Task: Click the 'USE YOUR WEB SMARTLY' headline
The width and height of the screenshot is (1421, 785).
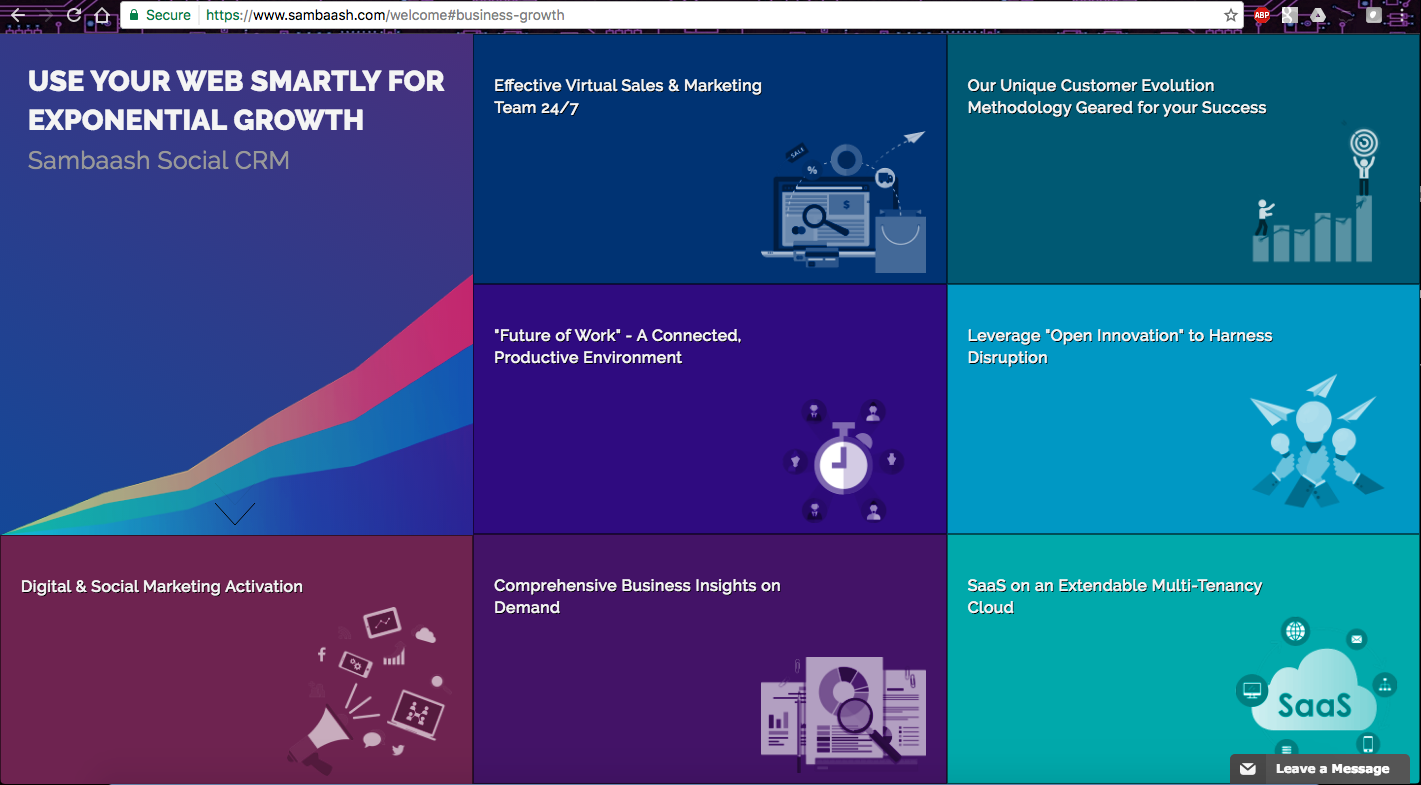Action: coord(236,100)
